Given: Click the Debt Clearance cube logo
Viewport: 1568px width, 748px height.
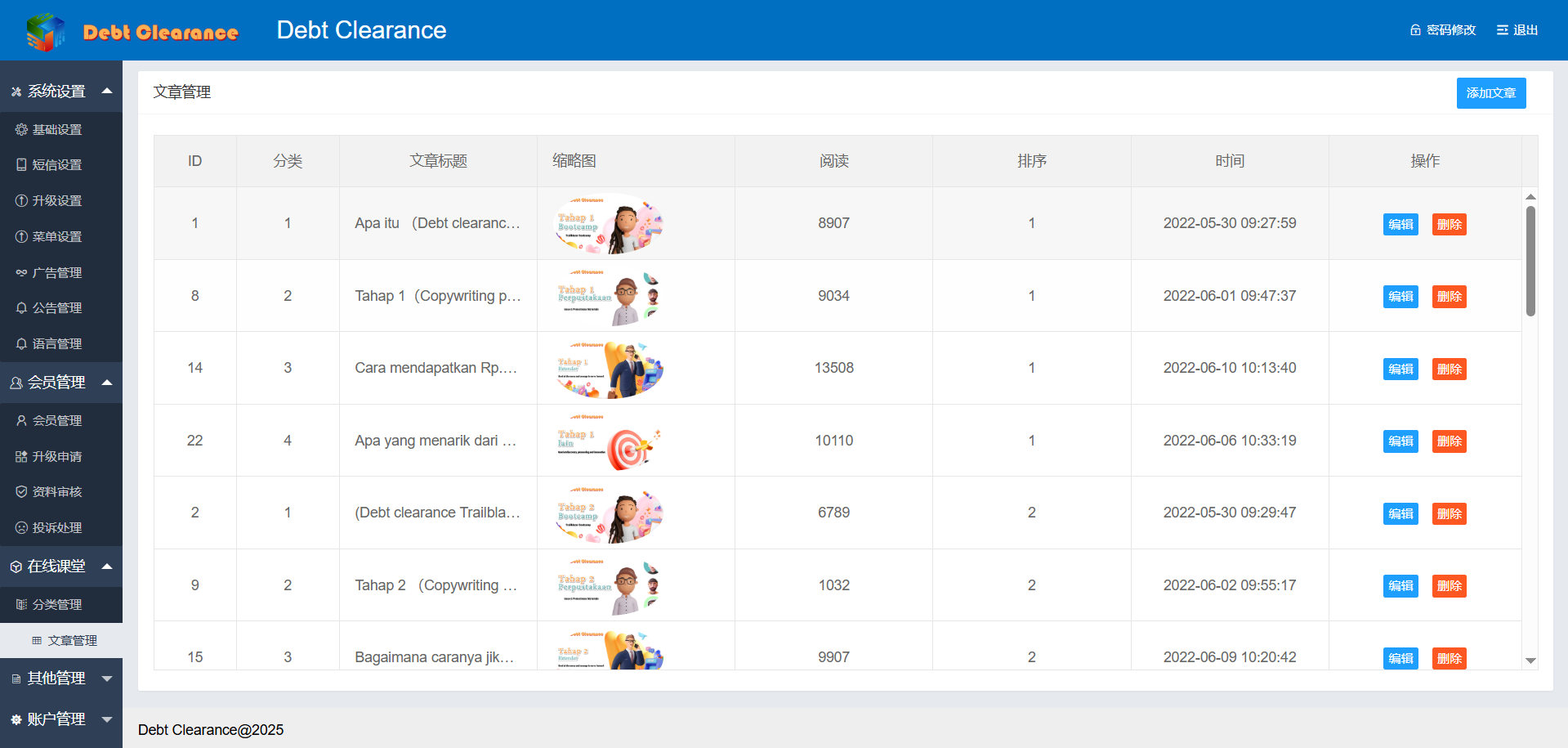Looking at the screenshot, I should [x=46, y=32].
